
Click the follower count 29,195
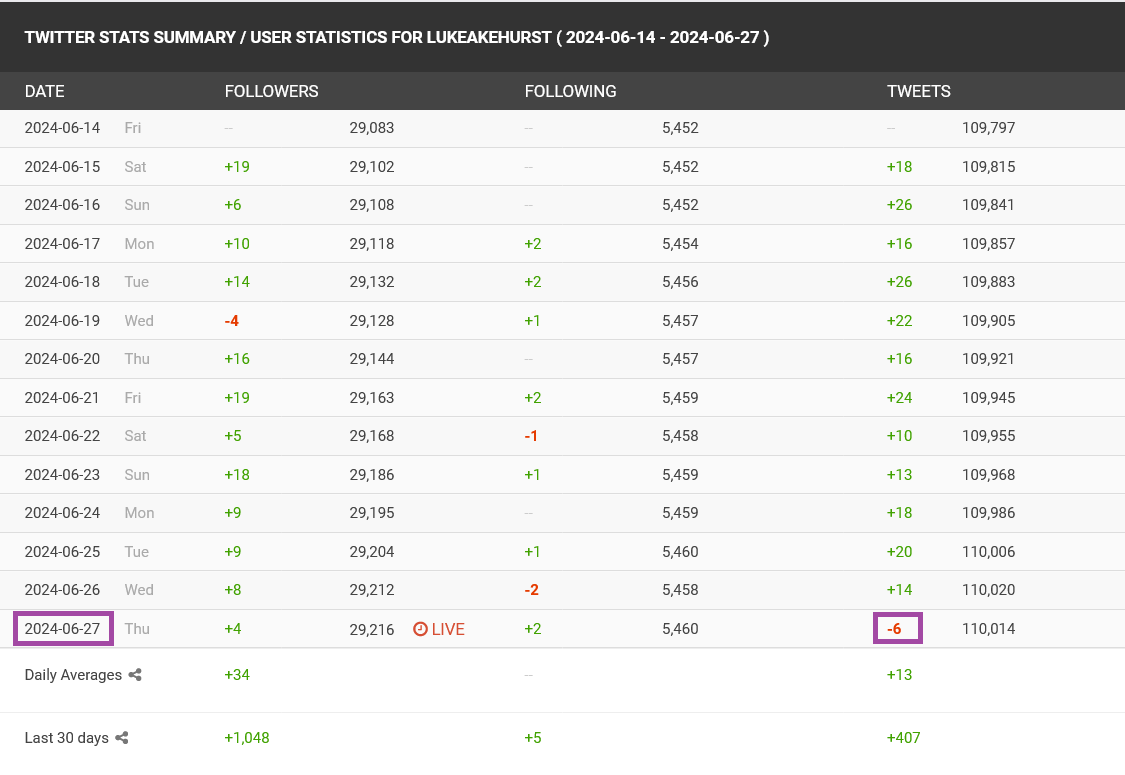tap(372, 512)
